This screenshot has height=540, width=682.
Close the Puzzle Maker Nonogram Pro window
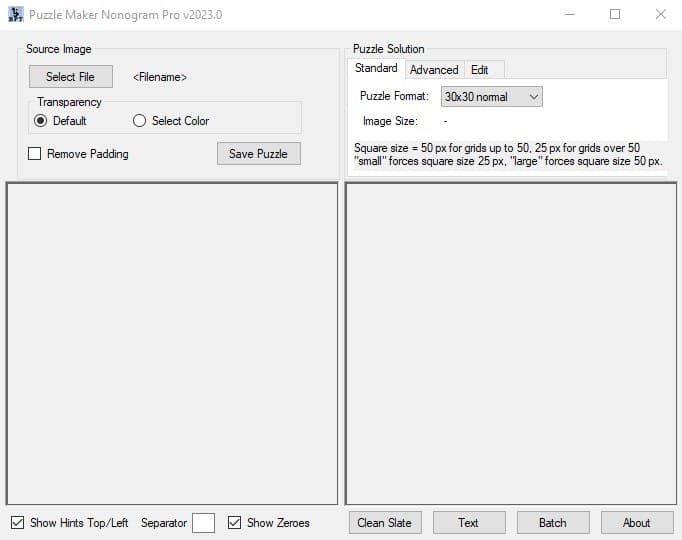(660, 15)
